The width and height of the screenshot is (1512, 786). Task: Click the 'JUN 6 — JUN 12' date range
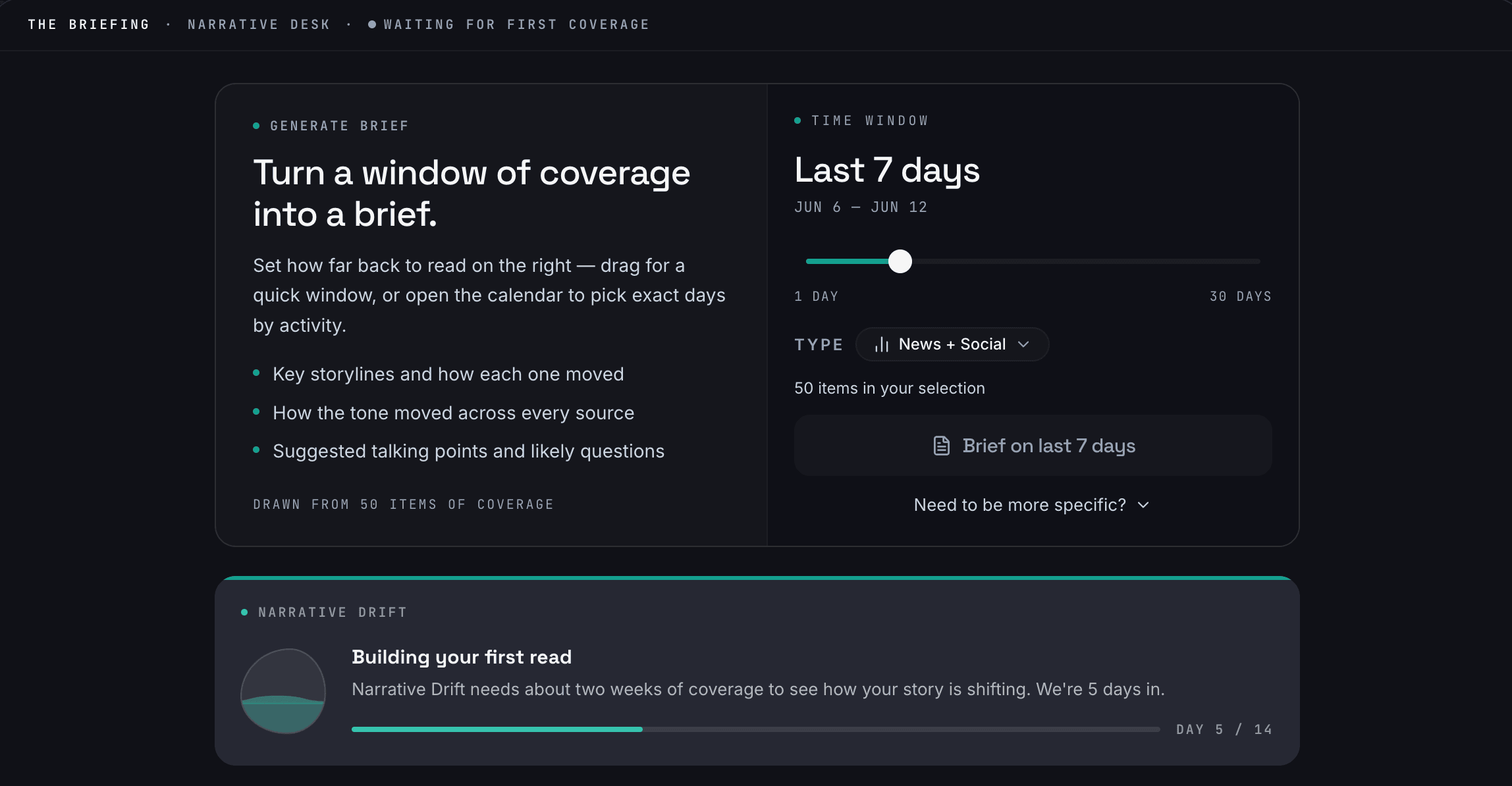pos(861,207)
